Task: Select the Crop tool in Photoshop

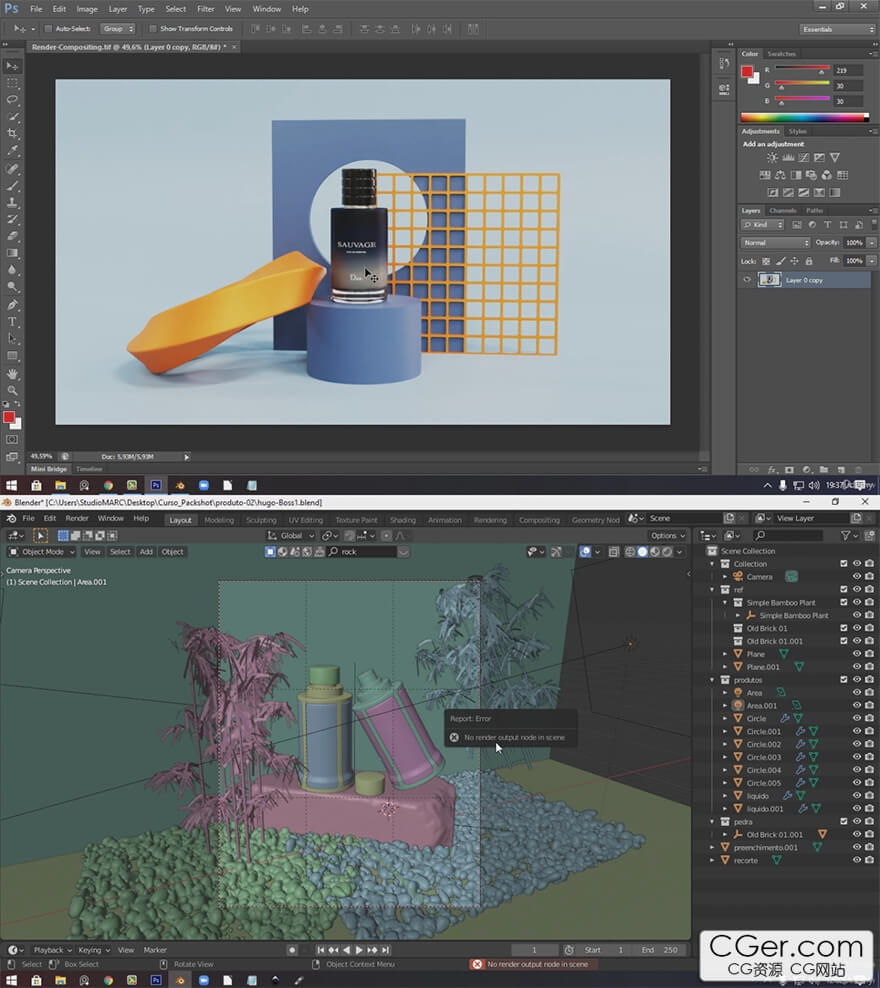Action: (x=12, y=134)
